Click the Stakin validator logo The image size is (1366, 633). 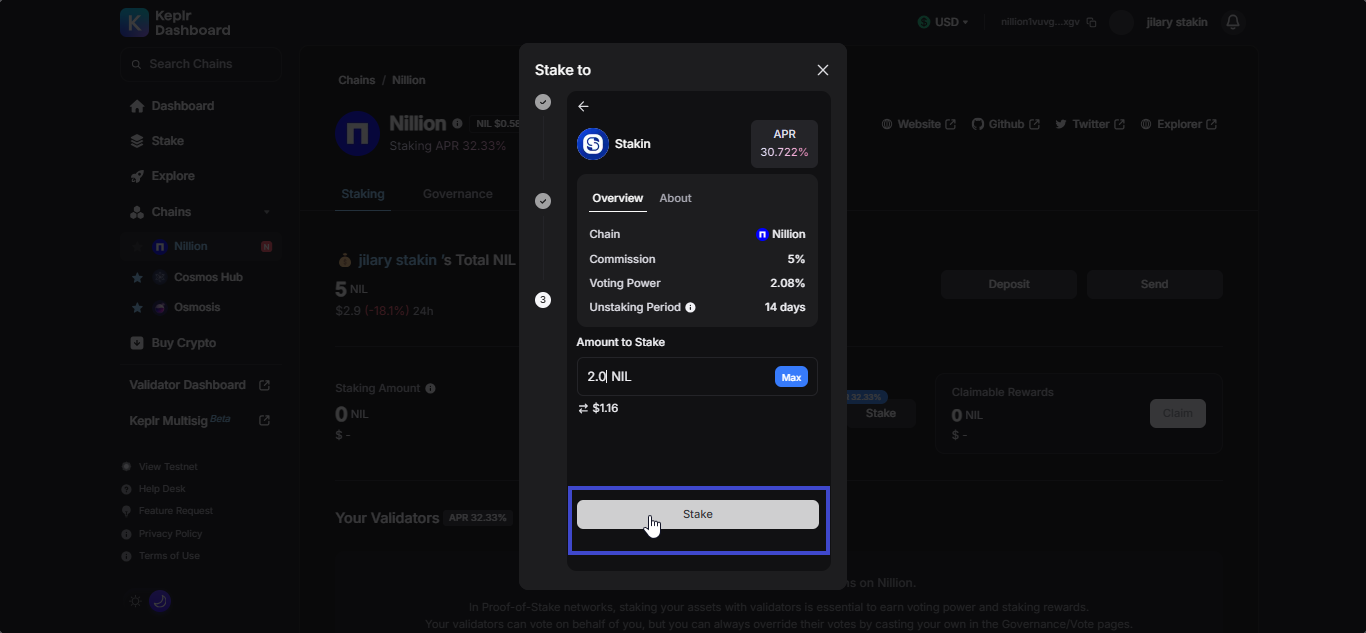[x=593, y=144]
